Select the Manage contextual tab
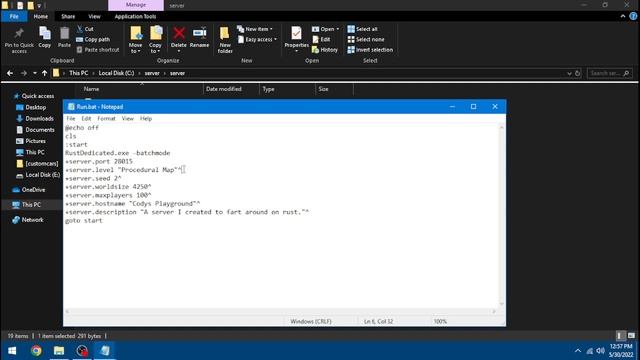 coord(136,5)
